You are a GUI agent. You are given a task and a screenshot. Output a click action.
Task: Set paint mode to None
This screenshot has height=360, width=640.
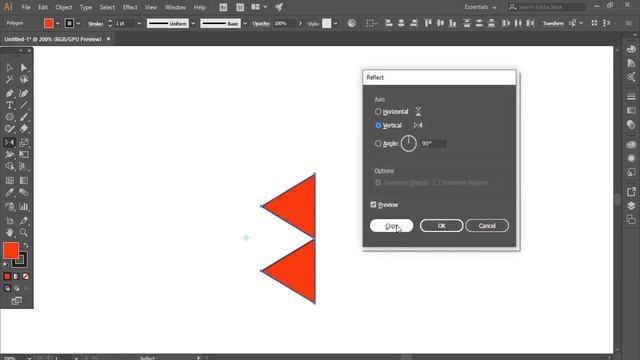tap(26, 276)
